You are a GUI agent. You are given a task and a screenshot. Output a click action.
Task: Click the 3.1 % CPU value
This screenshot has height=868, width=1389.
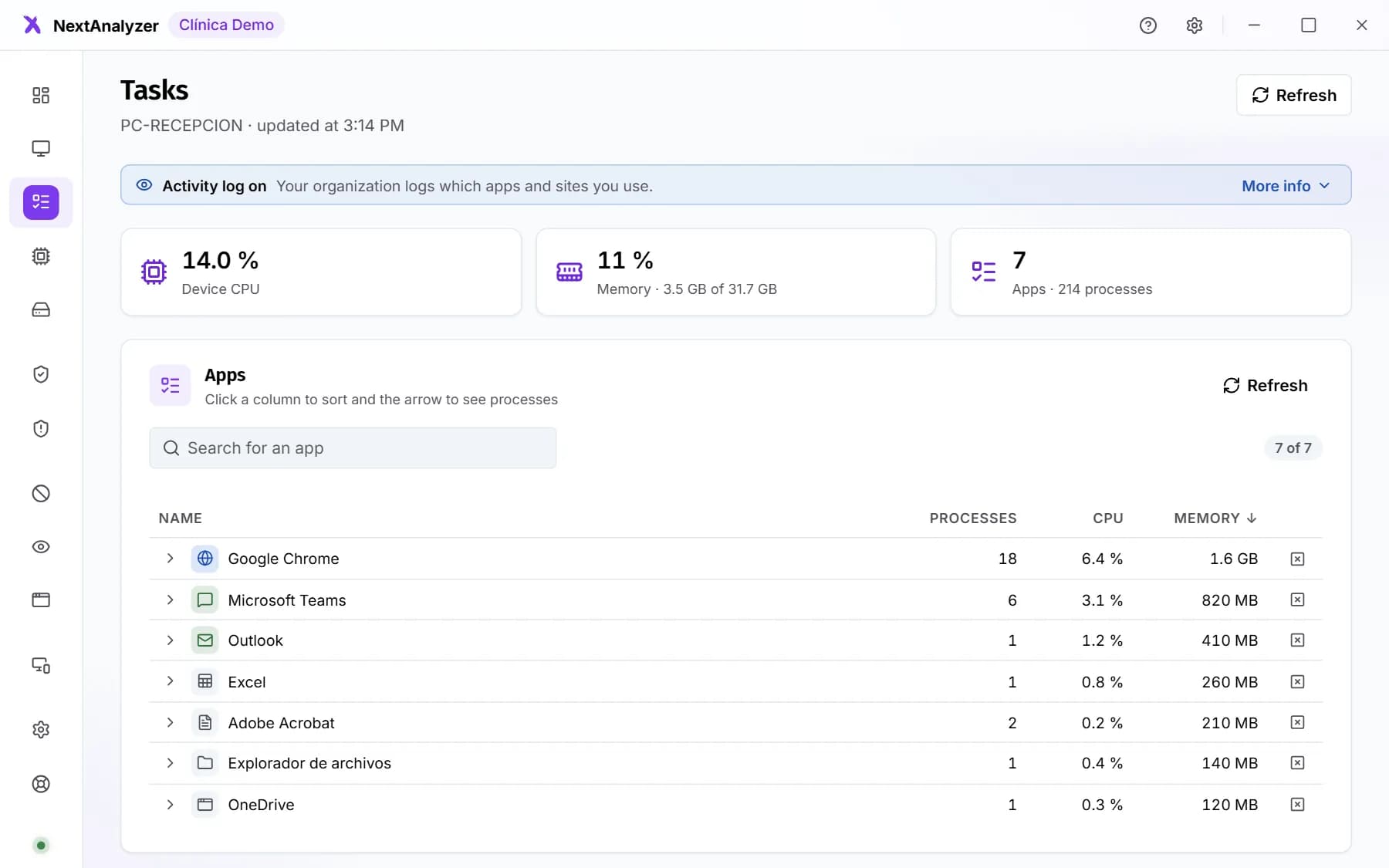1102,600
